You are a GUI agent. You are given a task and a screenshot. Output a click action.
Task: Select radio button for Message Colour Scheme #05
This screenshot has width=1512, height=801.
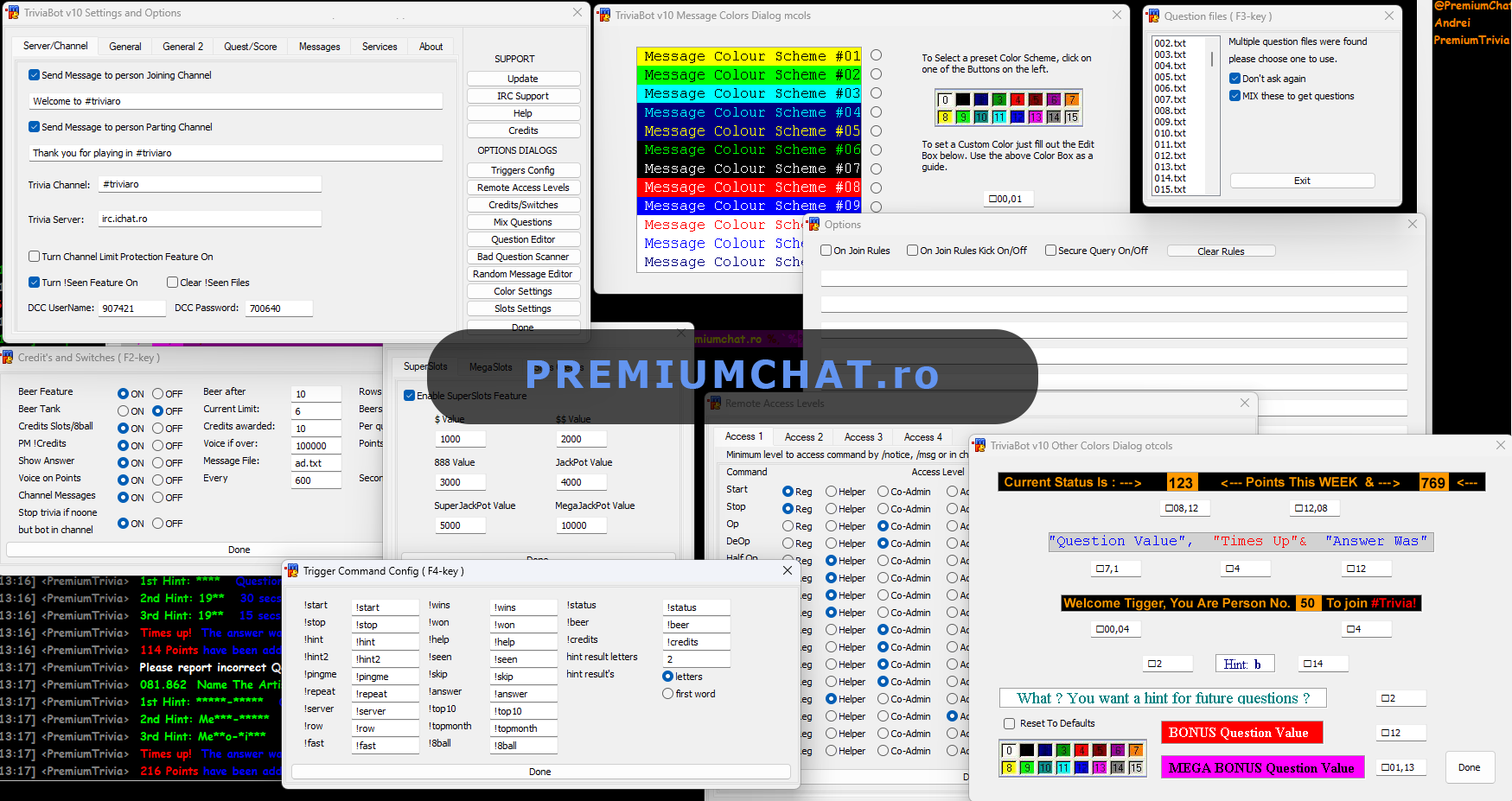[x=876, y=130]
